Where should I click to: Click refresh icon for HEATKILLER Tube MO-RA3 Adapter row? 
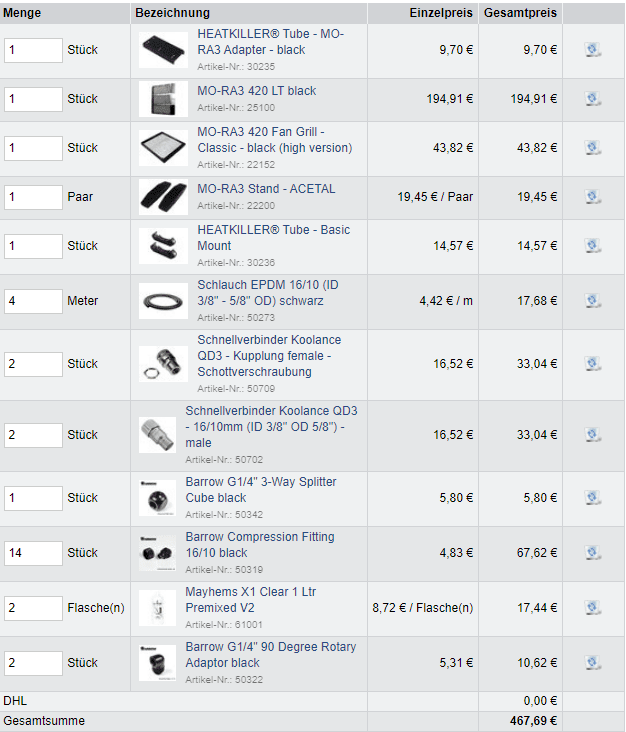pos(593,50)
